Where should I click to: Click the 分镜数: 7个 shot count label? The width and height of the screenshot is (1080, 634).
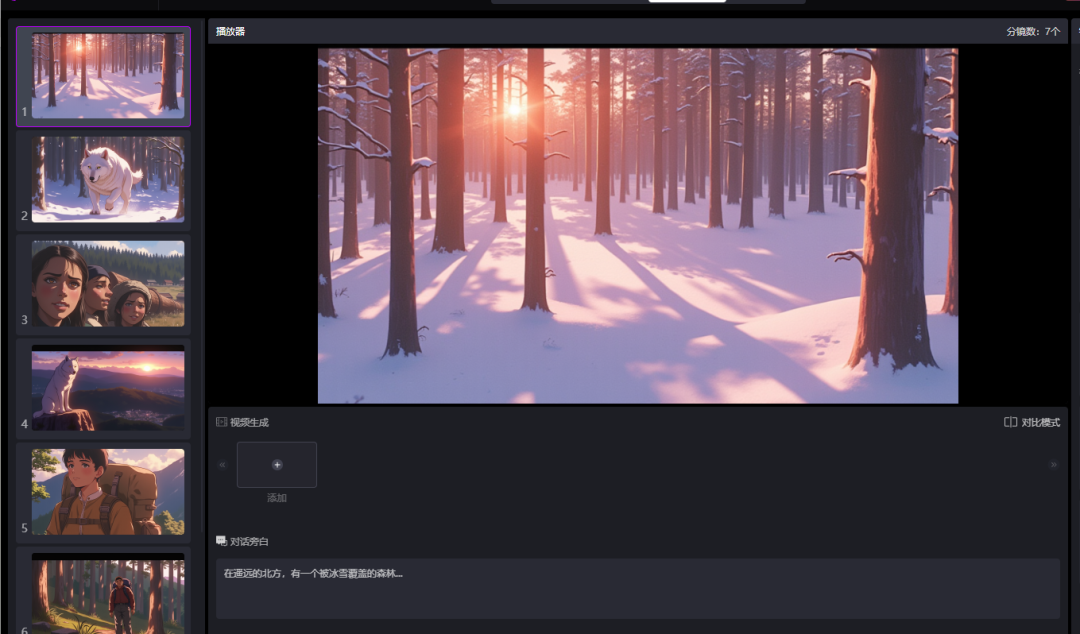click(1033, 31)
